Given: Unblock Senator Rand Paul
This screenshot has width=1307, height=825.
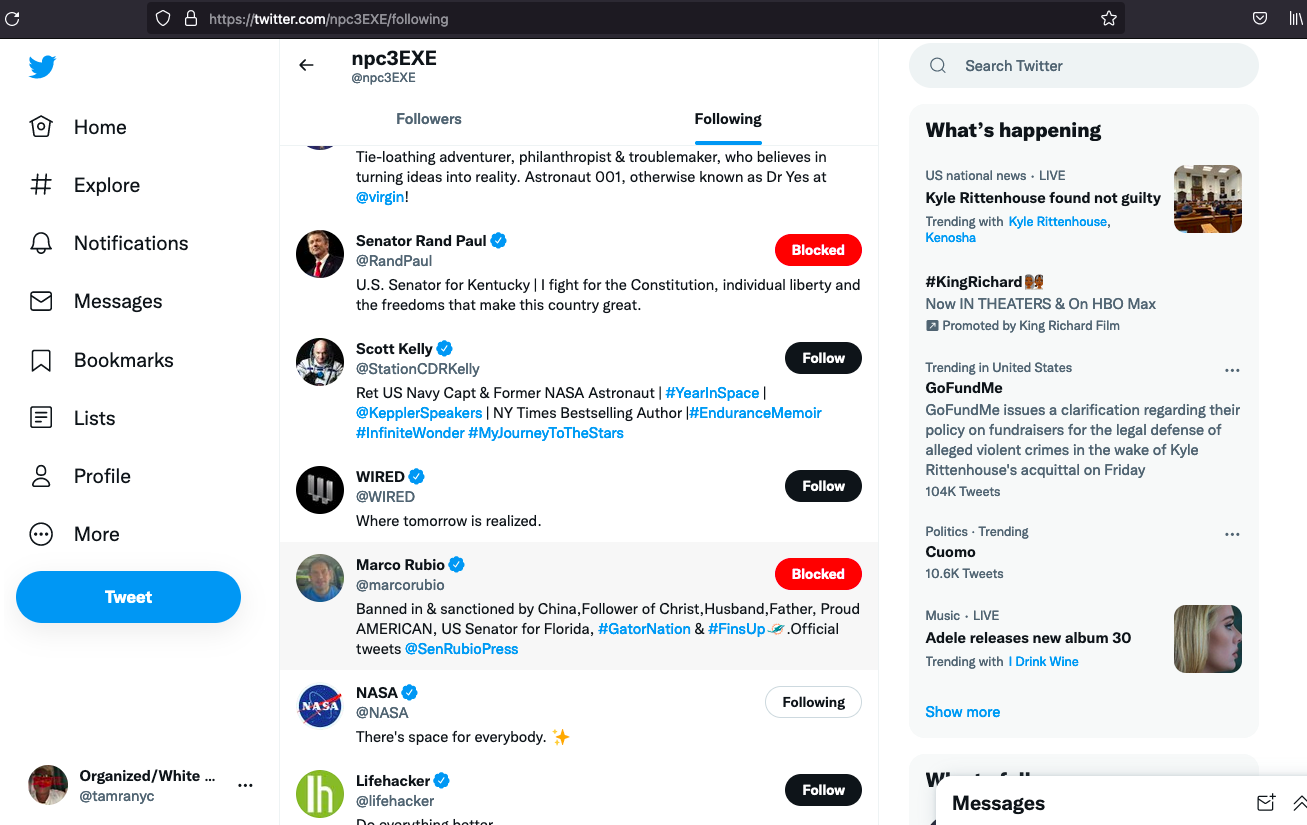Looking at the screenshot, I should coord(817,250).
